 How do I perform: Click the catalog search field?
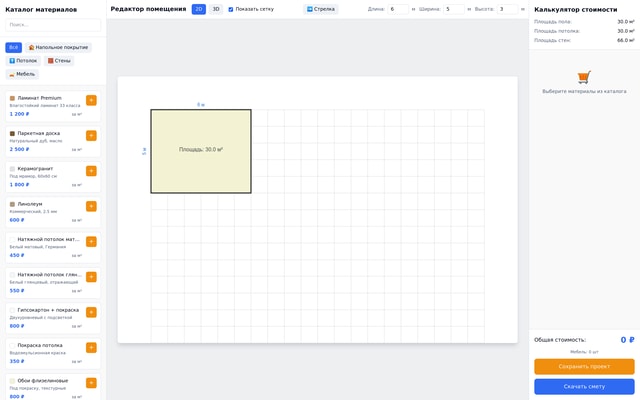click(53, 24)
